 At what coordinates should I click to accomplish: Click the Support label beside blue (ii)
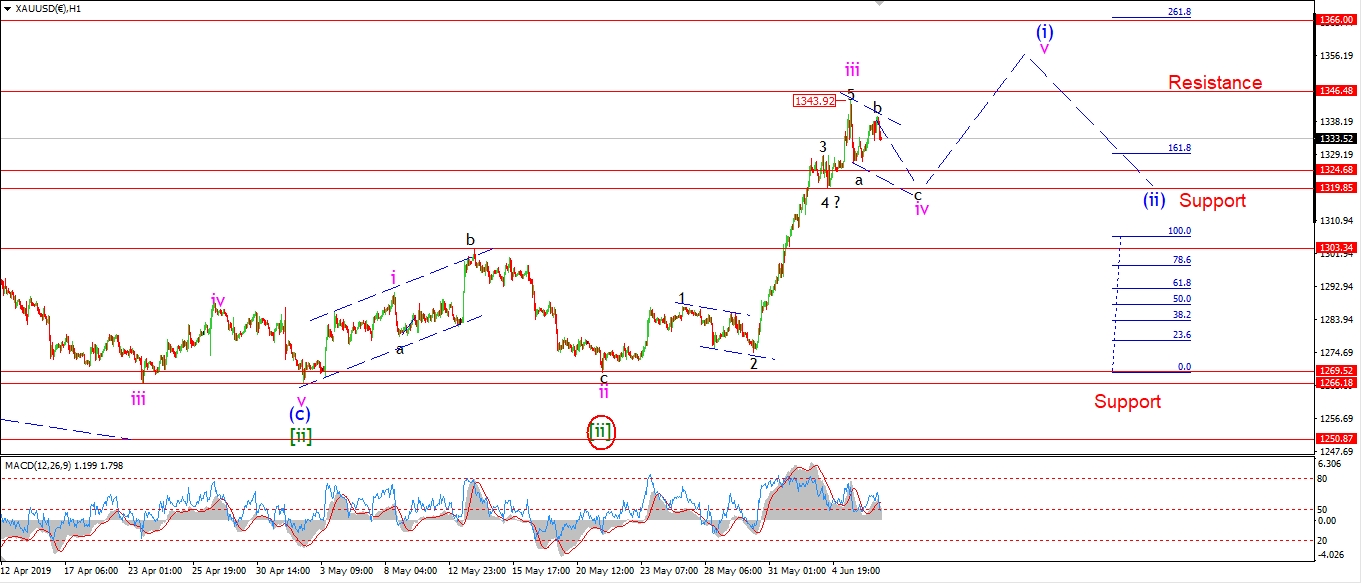coord(1212,201)
